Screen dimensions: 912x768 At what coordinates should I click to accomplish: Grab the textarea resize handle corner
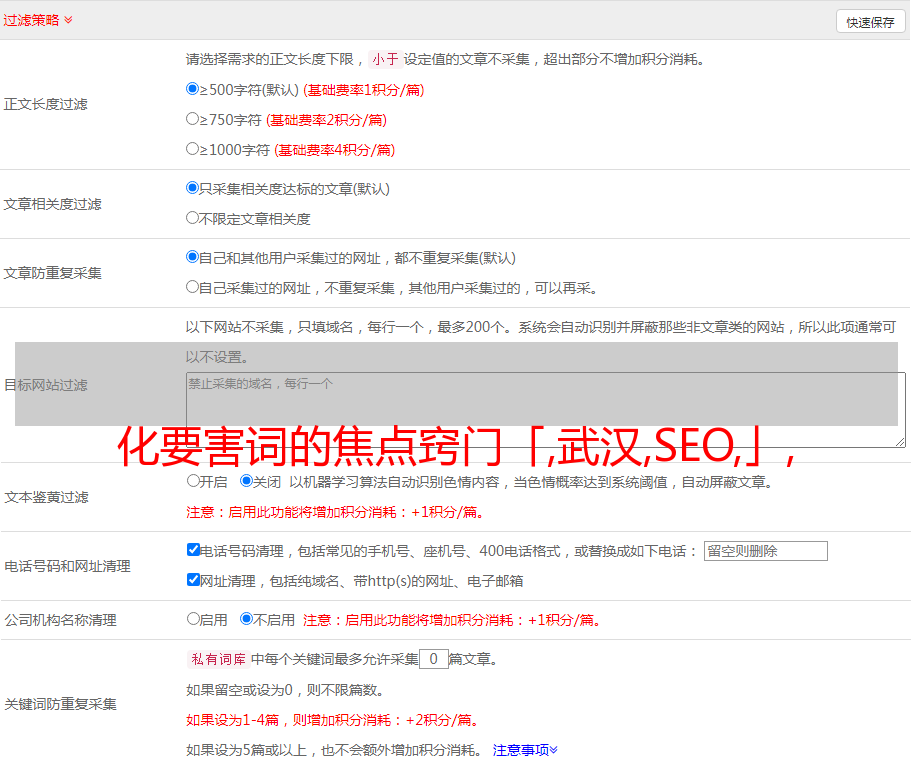(900, 442)
